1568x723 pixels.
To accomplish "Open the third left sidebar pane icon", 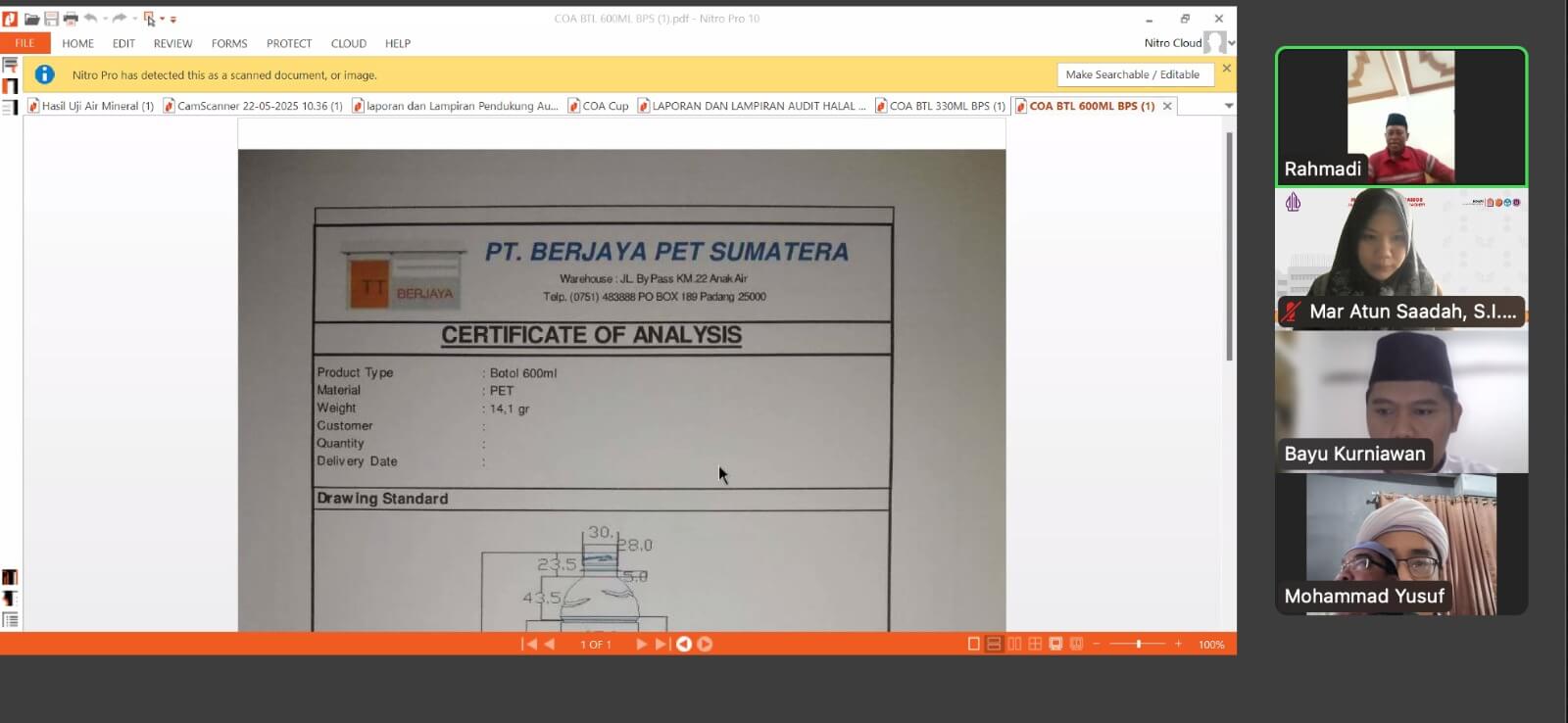I will [x=10, y=107].
